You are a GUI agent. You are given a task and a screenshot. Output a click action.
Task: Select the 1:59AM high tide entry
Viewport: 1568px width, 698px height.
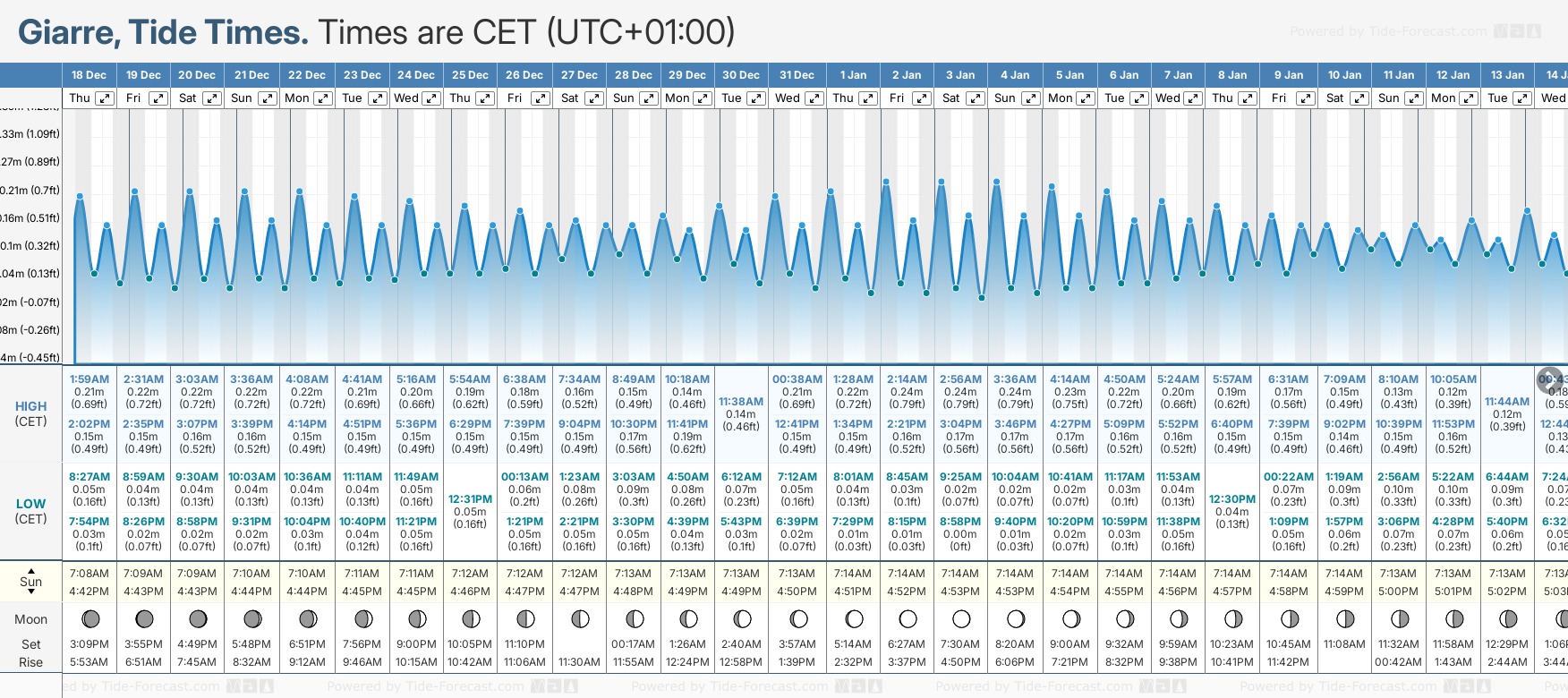89,379
